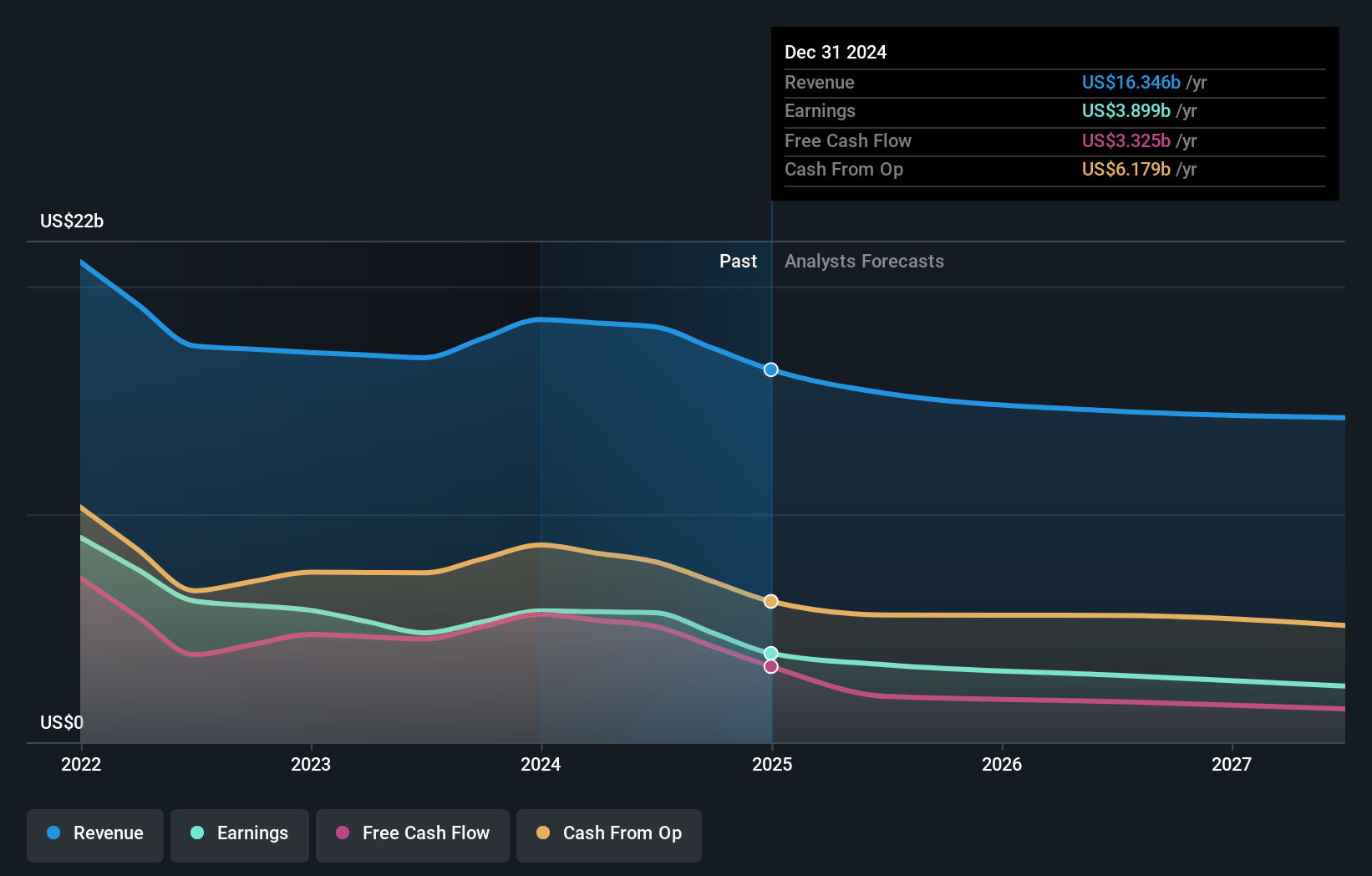Viewport: 1372px width, 876px height.
Task: Click the Dec 31 2024 tooltip header
Action: 836,51
